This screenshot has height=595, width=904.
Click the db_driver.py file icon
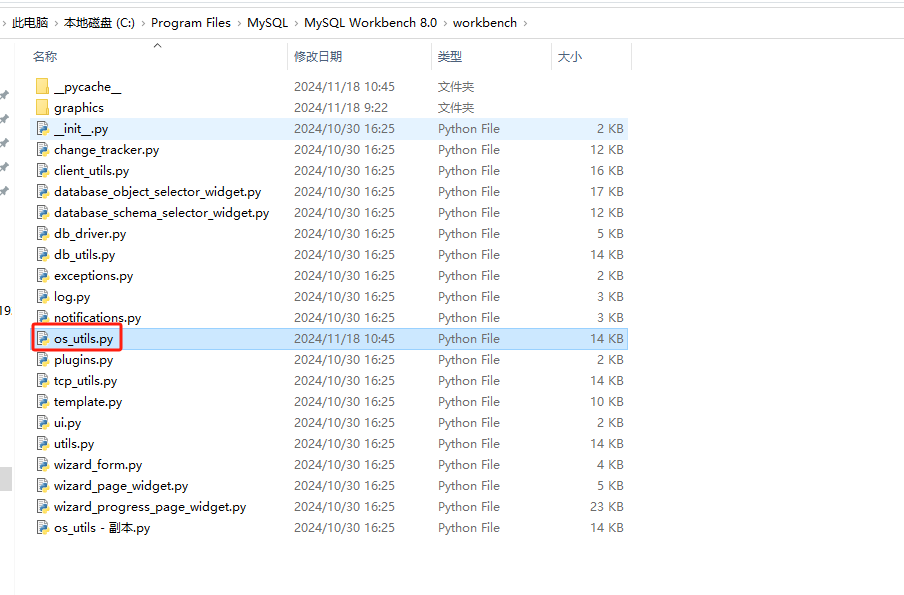tap(43, 234)
